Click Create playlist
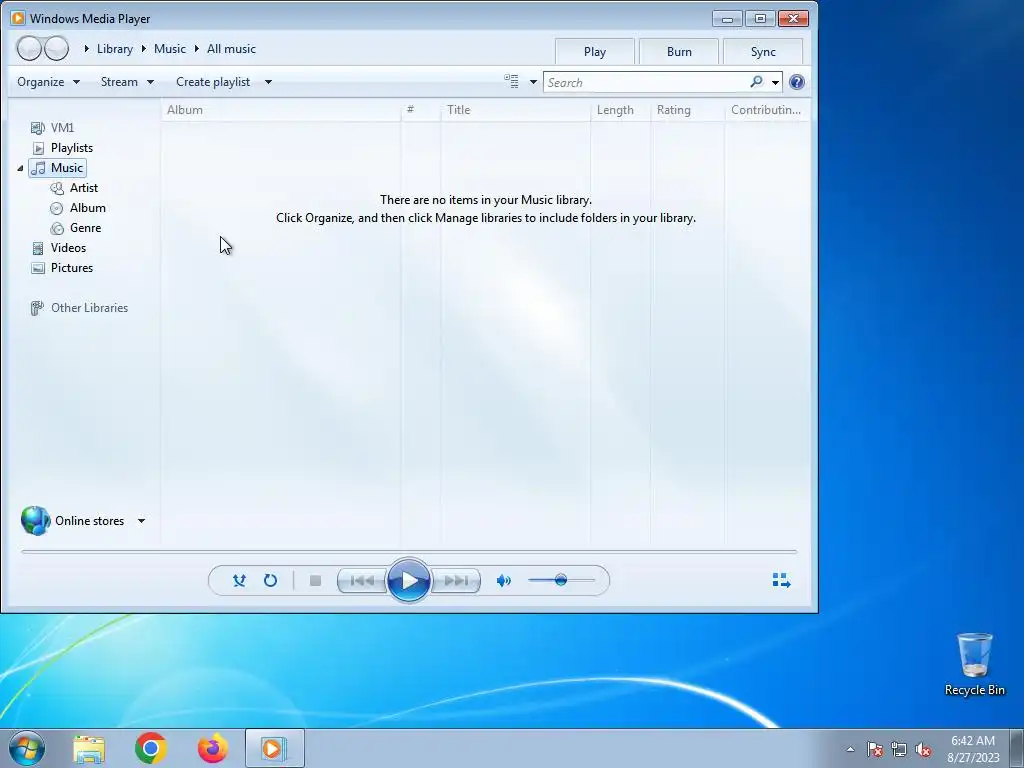Screen dimensions: 1024x768 pyautogui.click(x=213, y=82)
